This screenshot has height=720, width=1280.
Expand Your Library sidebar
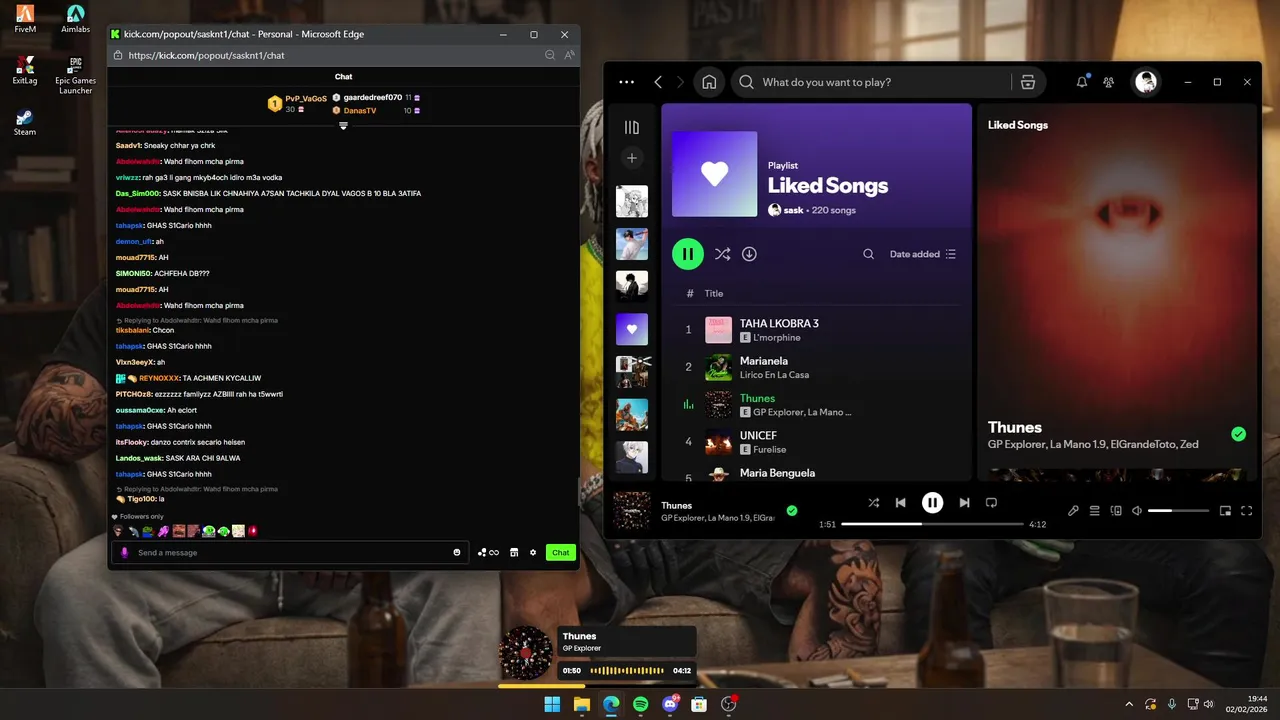631,127
